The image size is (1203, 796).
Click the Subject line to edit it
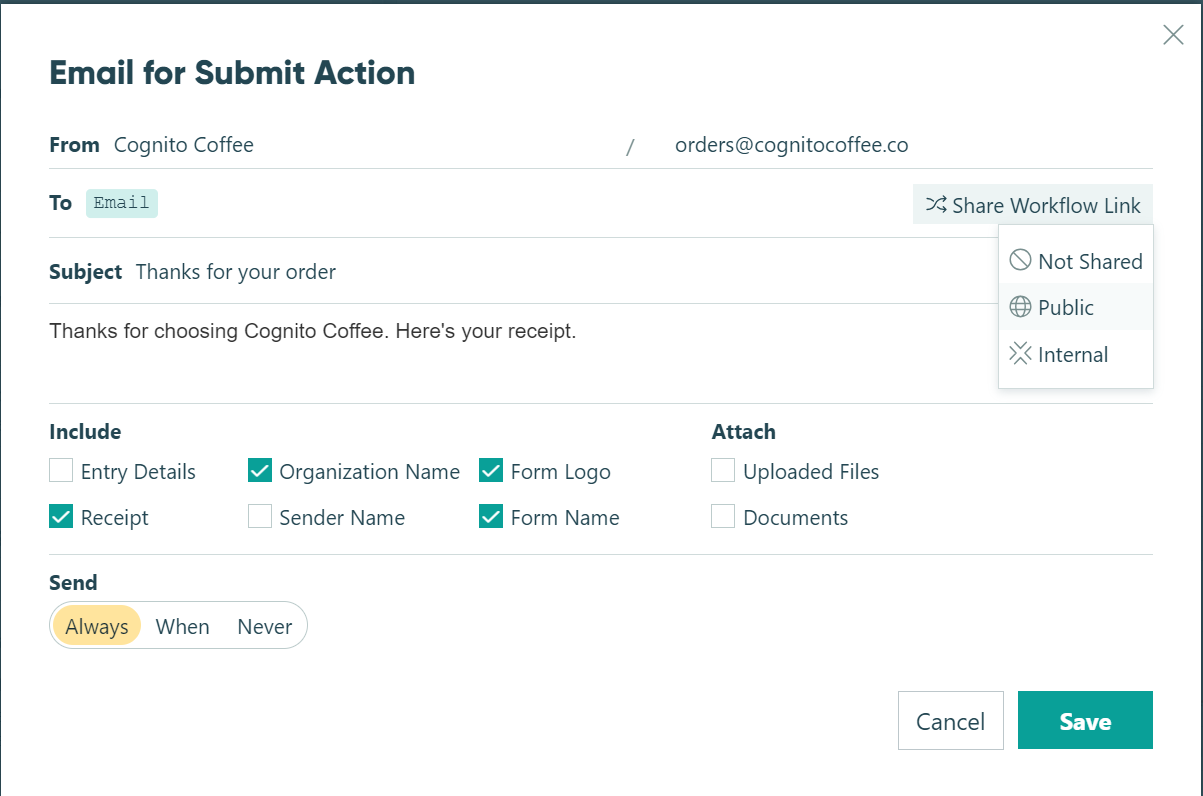[x=235, y=271]
